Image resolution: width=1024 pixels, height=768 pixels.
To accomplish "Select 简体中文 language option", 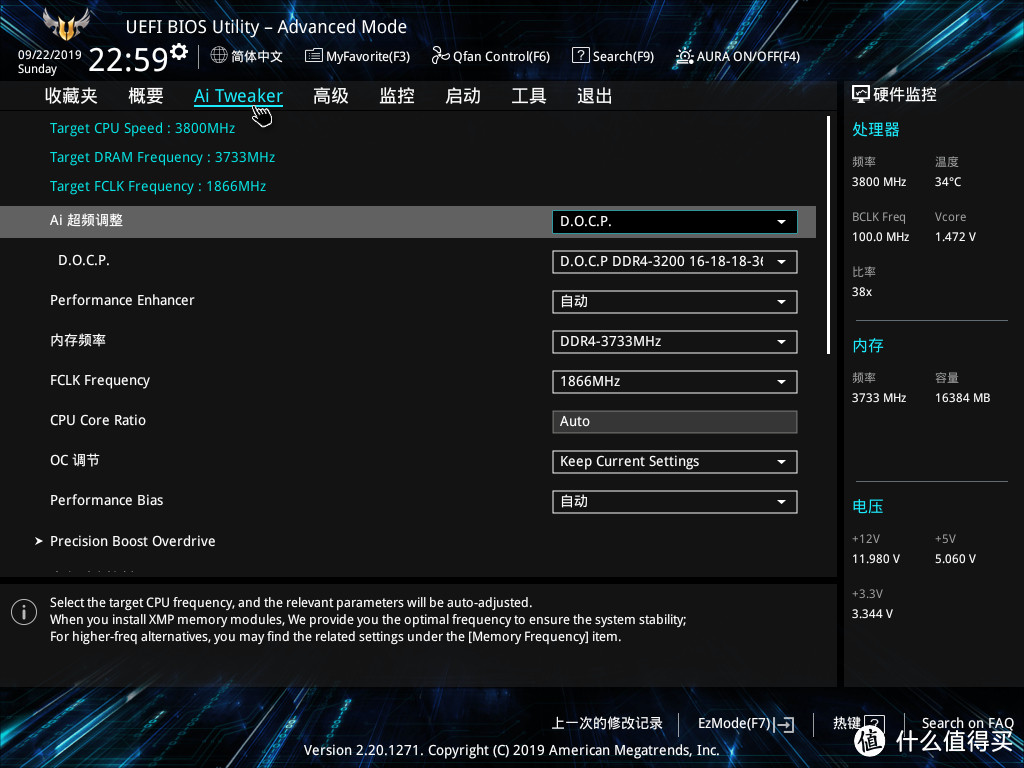I will tap(257, 56).
